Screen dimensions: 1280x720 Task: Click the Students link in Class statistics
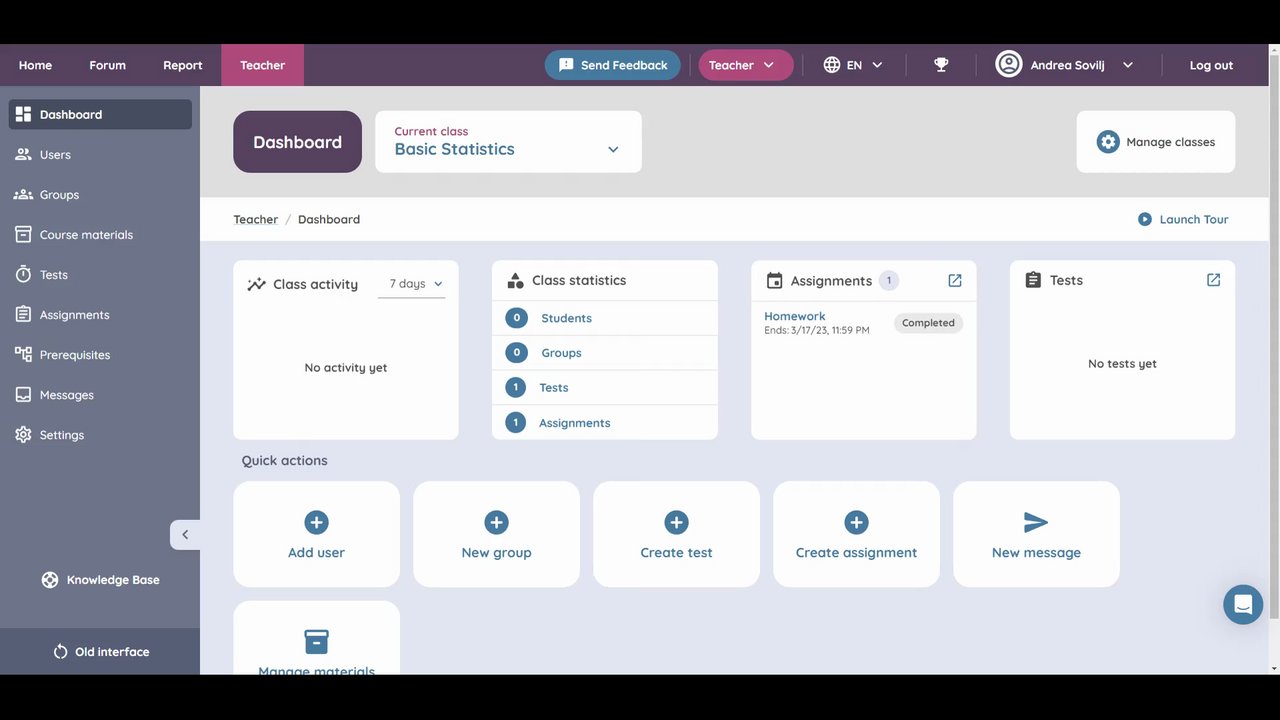click(x=566, y=318)
